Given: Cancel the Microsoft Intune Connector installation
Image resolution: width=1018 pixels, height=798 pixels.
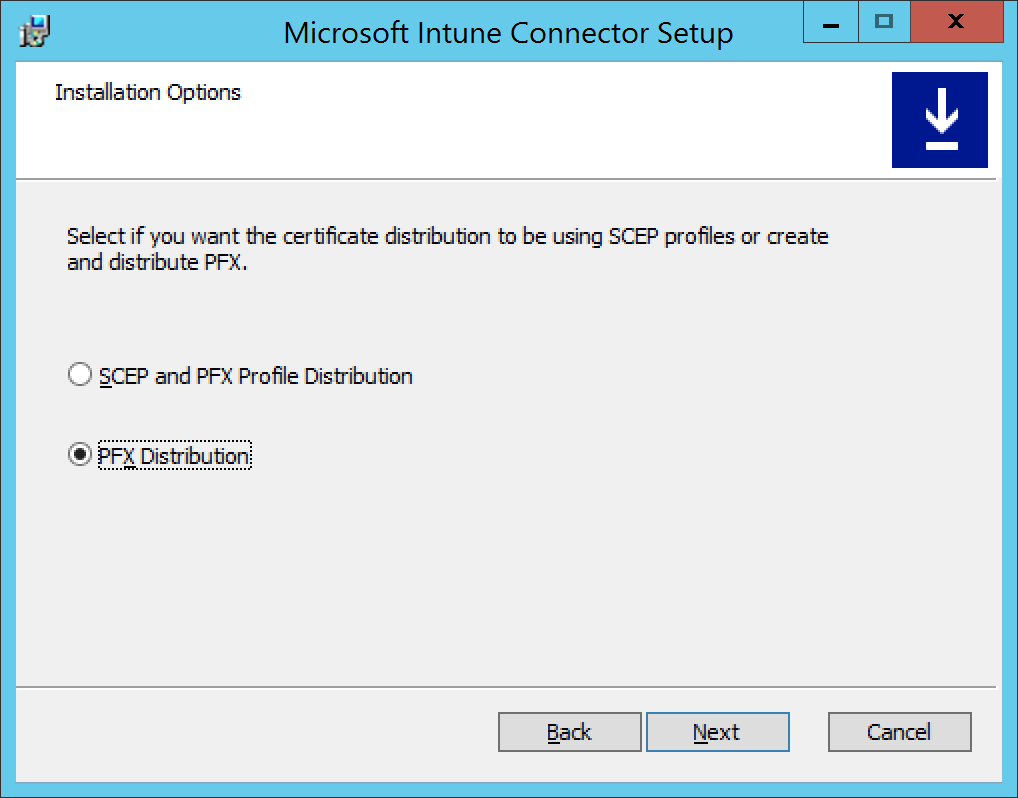Looking at the screenshot, I should click(x=898, y=731).
